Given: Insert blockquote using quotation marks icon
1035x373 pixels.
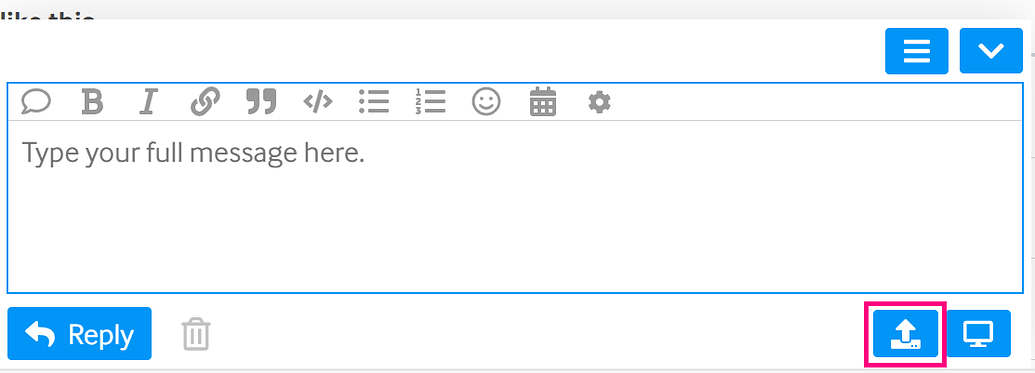Looking at the screenshot, I should [x=261, y=102].
